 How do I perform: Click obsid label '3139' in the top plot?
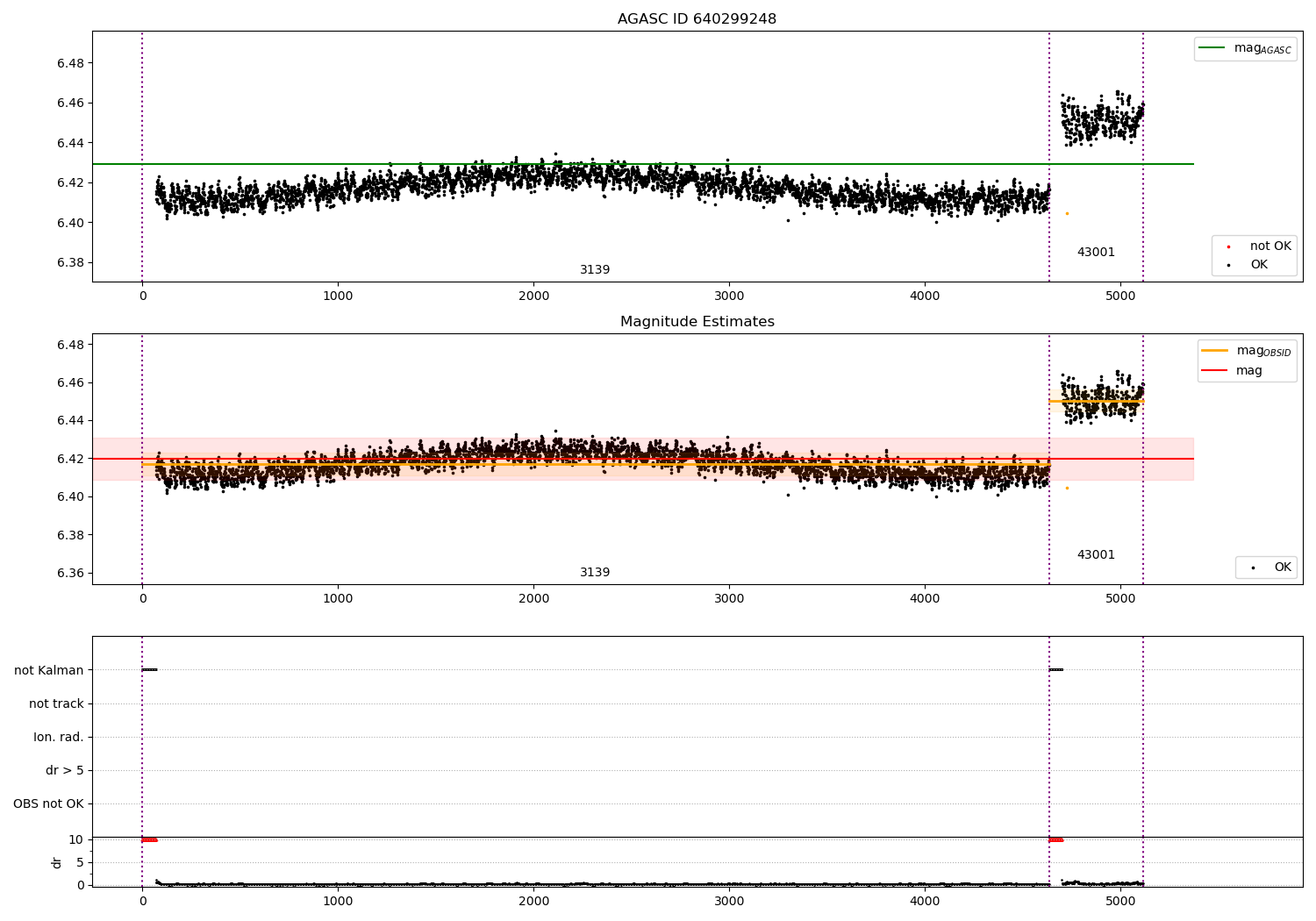pos(595,270)
